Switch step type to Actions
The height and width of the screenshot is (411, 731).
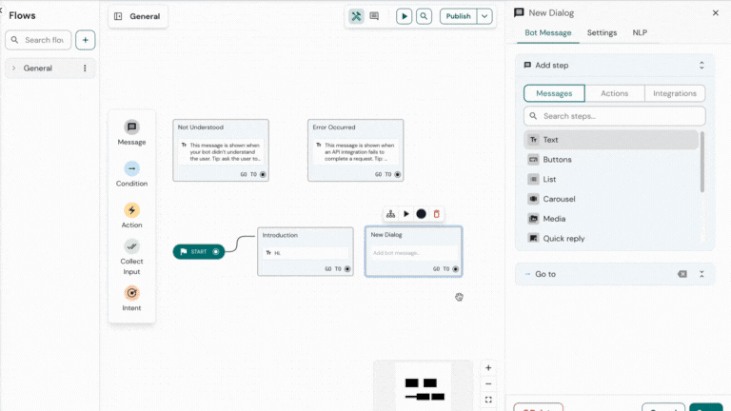[614, 93]
